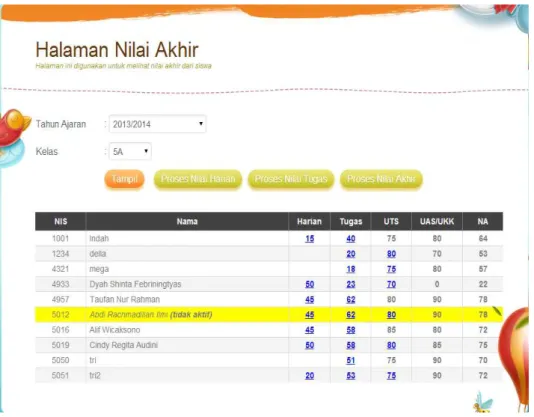Click NIS number 5012 in yellow row
The image size is (534, 417).
pyautogui.click(x=61, y=315)
